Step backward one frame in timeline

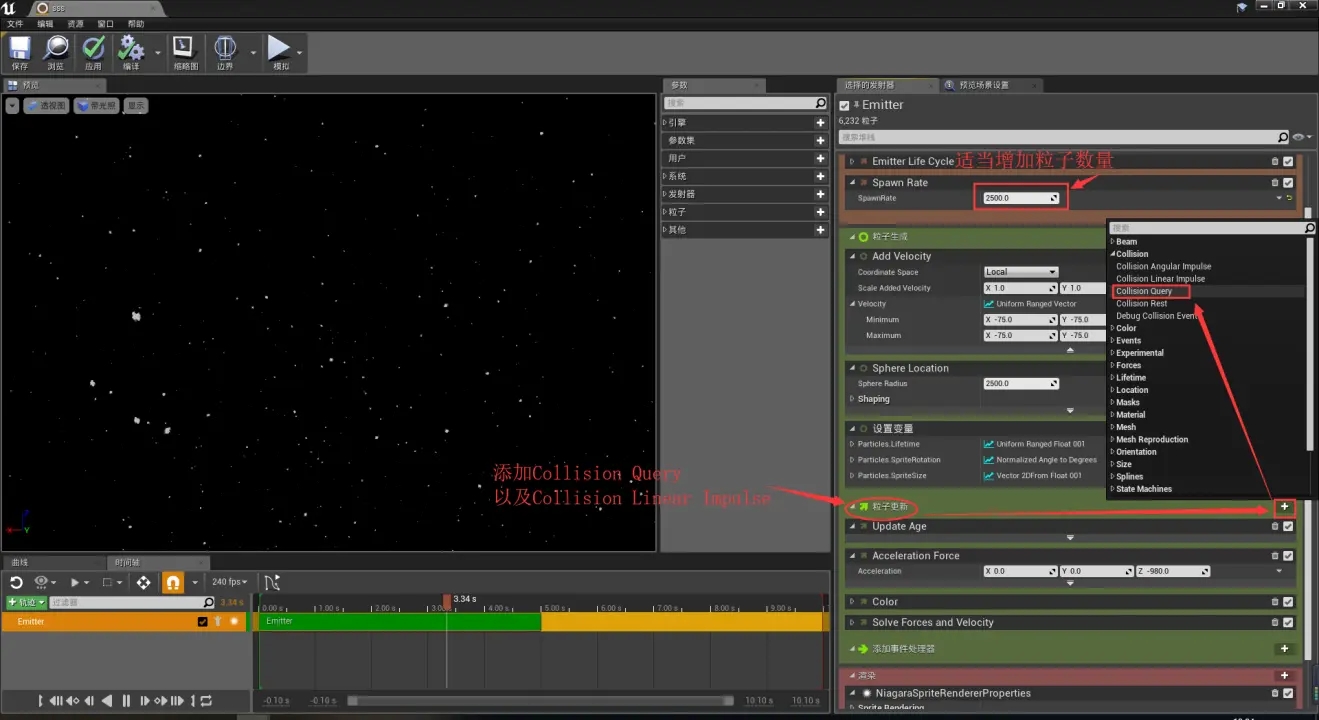(x=90, y=701)
